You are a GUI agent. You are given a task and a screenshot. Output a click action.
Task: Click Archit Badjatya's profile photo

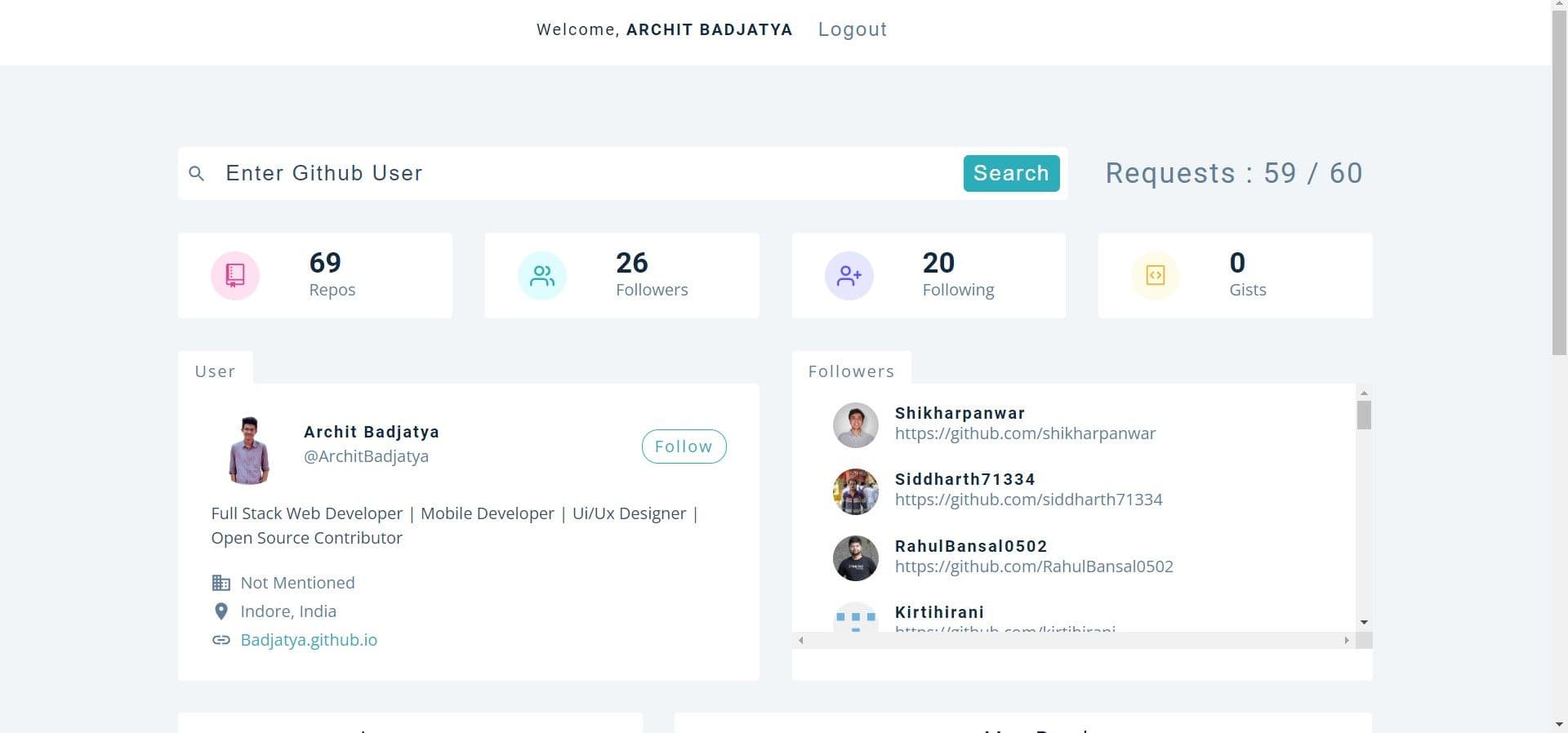(x=249, y=451)
